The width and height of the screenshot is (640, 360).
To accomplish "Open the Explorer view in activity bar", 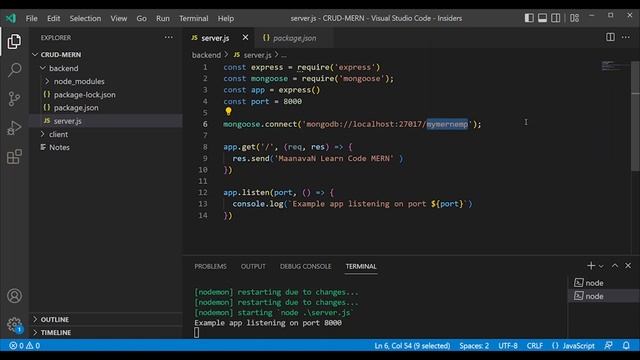I will tap(14, 41).
